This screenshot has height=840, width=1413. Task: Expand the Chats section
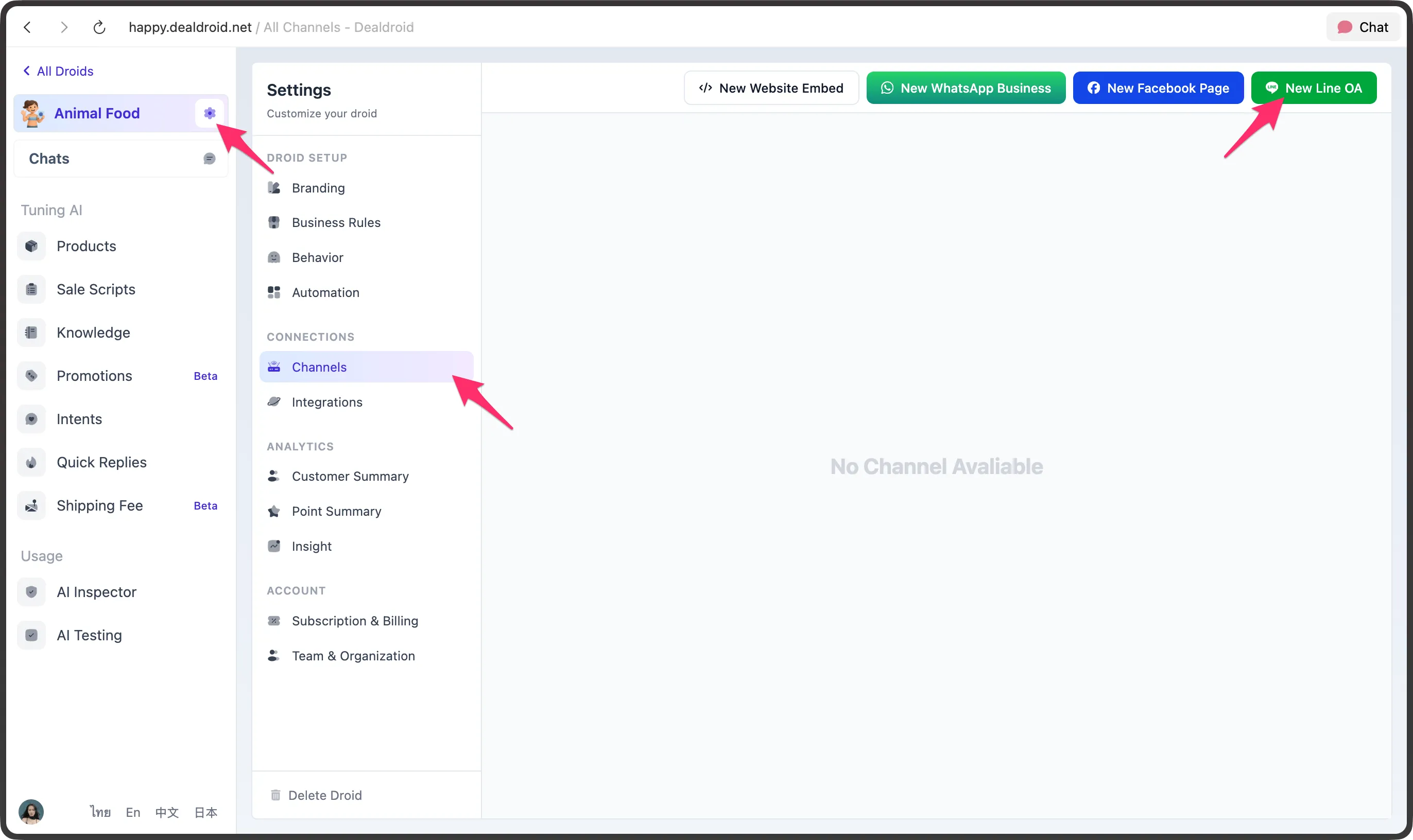(49, 159)
